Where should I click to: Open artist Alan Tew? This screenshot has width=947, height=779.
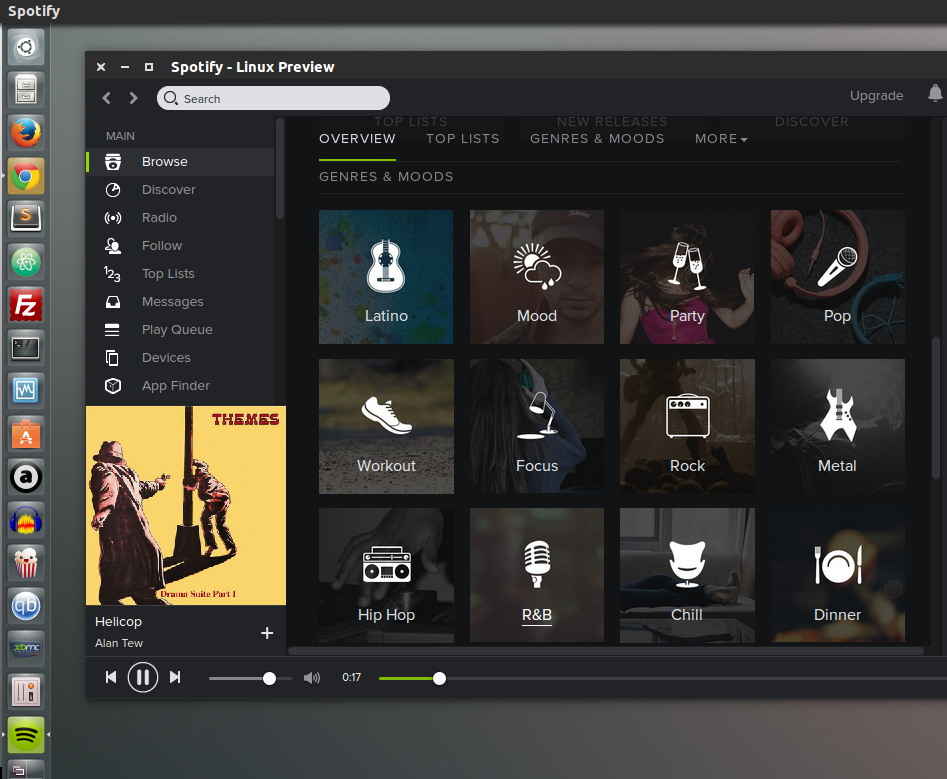coord(119,643)
